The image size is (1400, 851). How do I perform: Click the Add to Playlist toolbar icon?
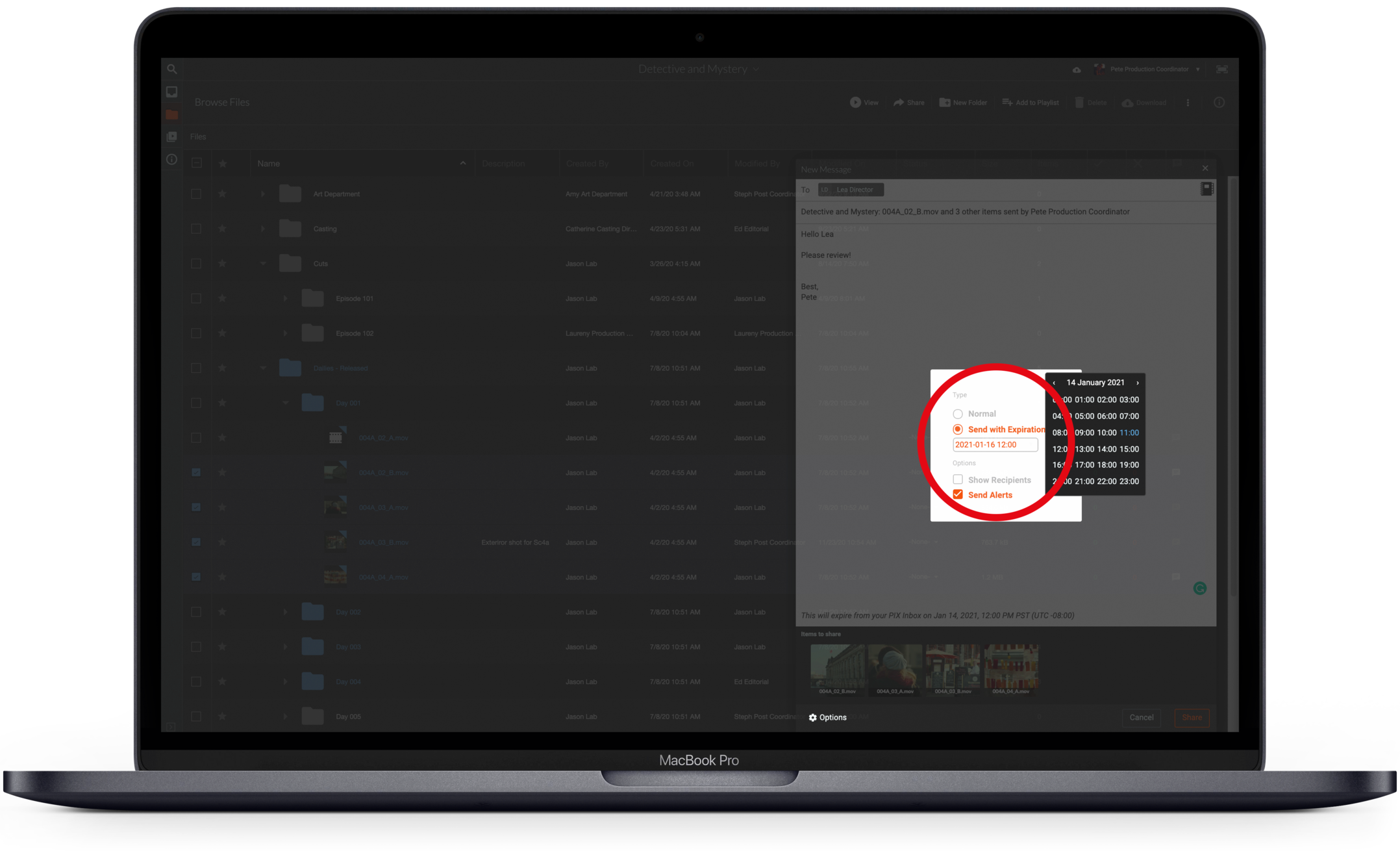click(x=1007, y=103)
